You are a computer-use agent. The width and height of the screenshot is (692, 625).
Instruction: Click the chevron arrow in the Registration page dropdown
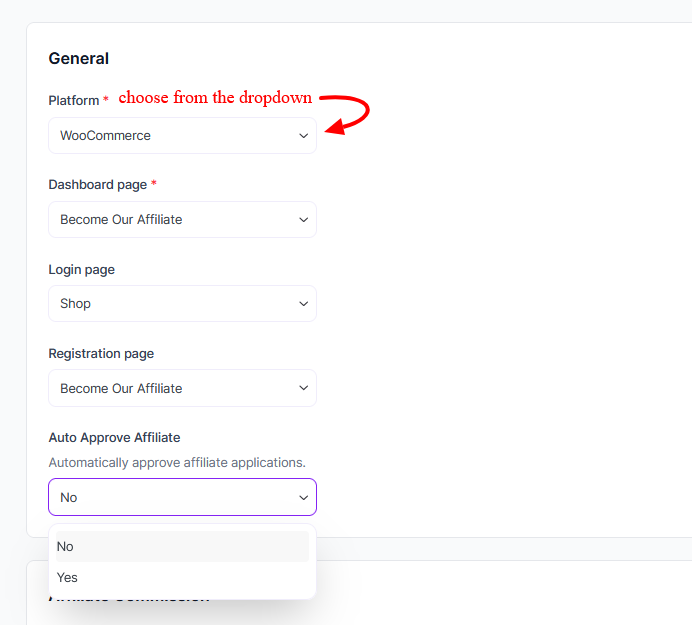tap(304, 388)
